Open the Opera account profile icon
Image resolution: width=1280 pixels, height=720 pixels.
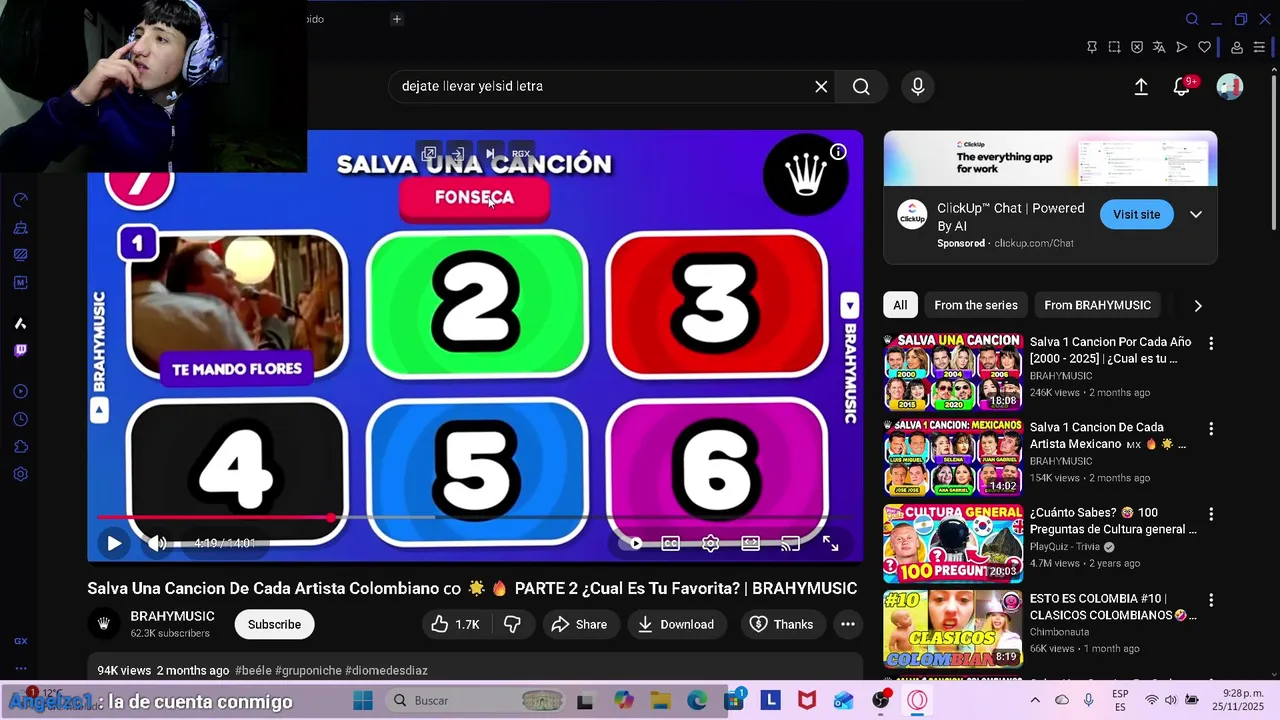point(1237,47)
